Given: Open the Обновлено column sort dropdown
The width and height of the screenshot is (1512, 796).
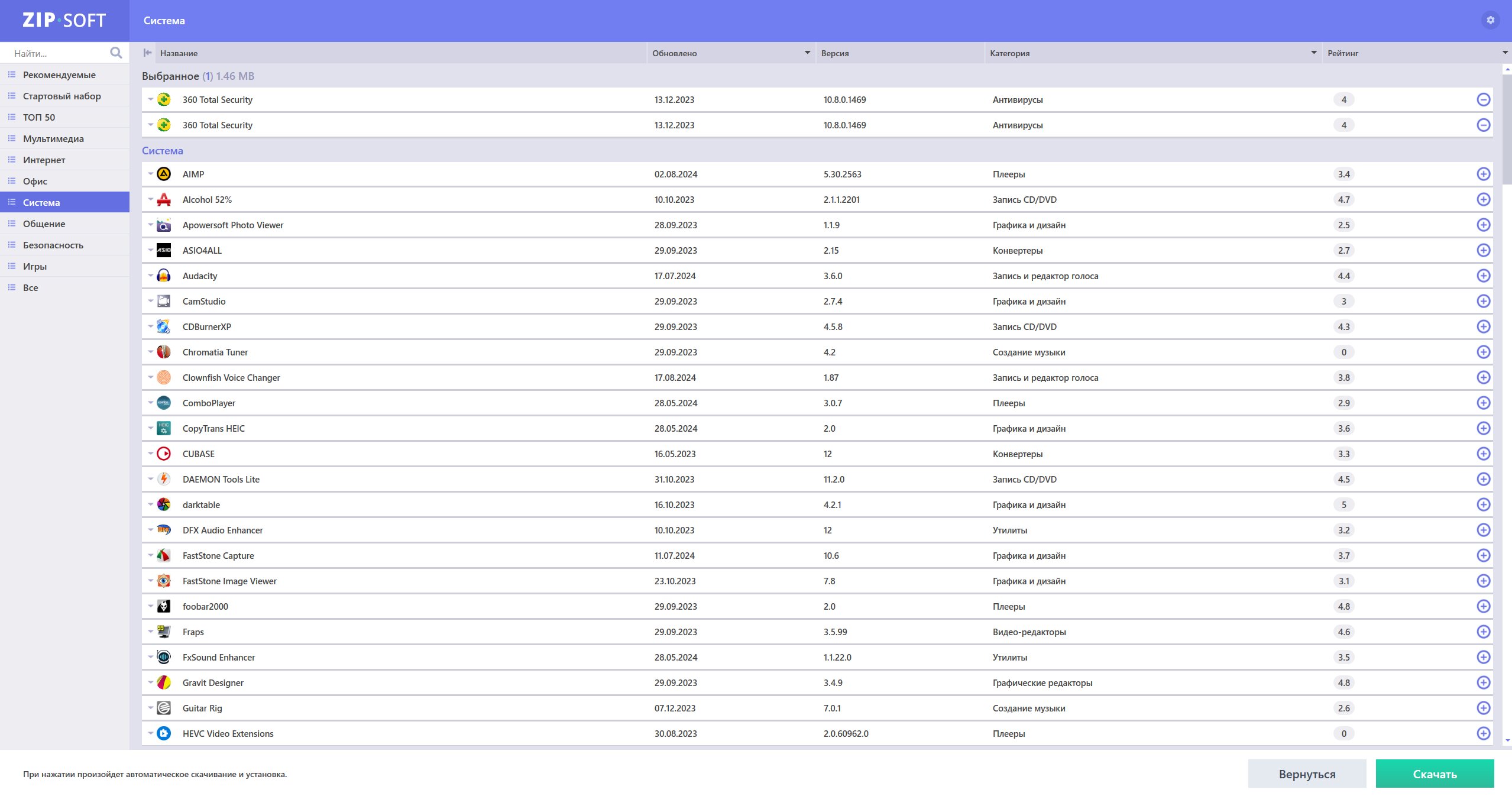Looking at the screenshot, I should 807,53.
